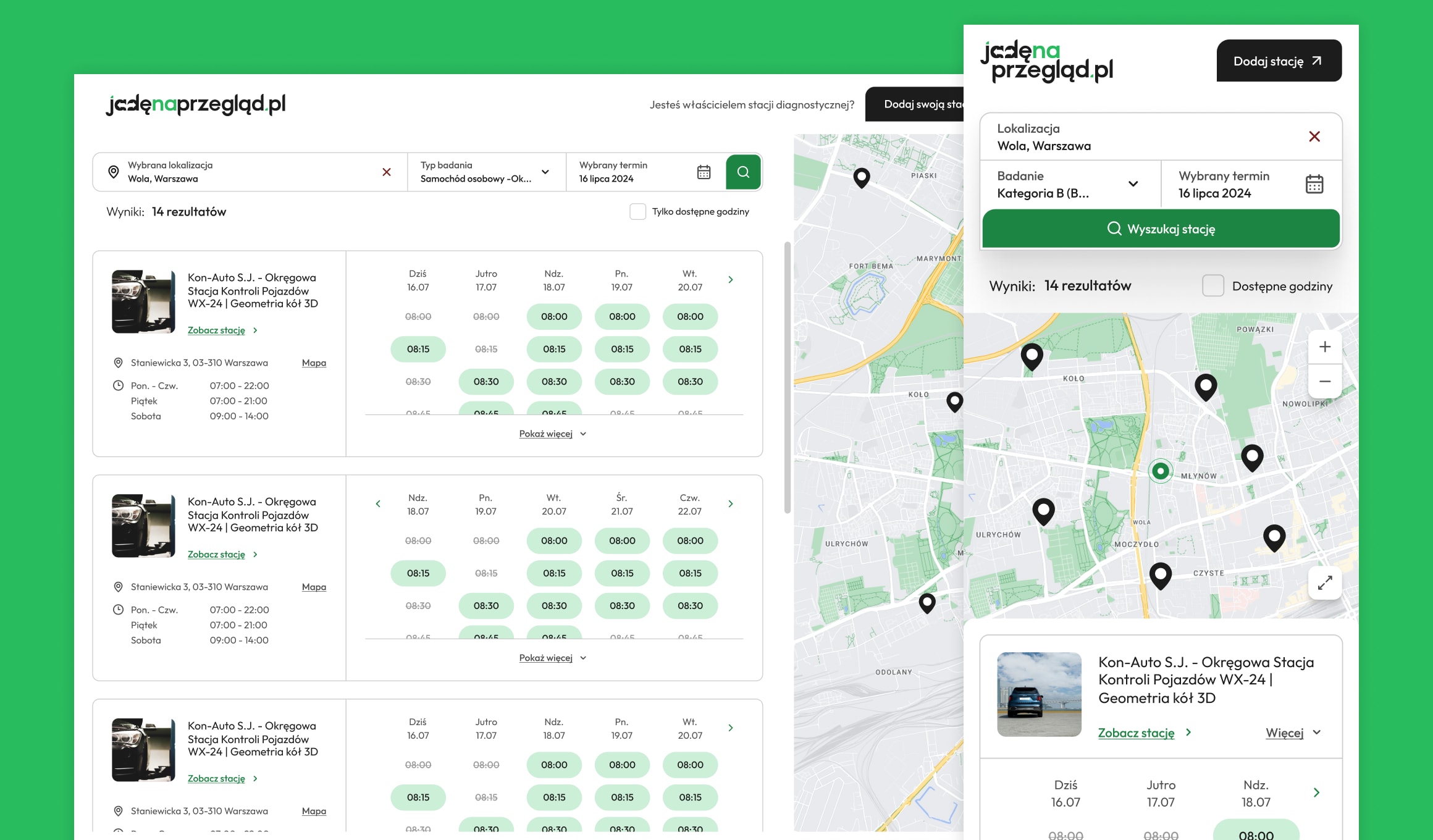Open the calendar icon in desktop Wybrany termin field
Image resolution: width=1433 pixels, height=840 pixels.
tap(704, 172)
